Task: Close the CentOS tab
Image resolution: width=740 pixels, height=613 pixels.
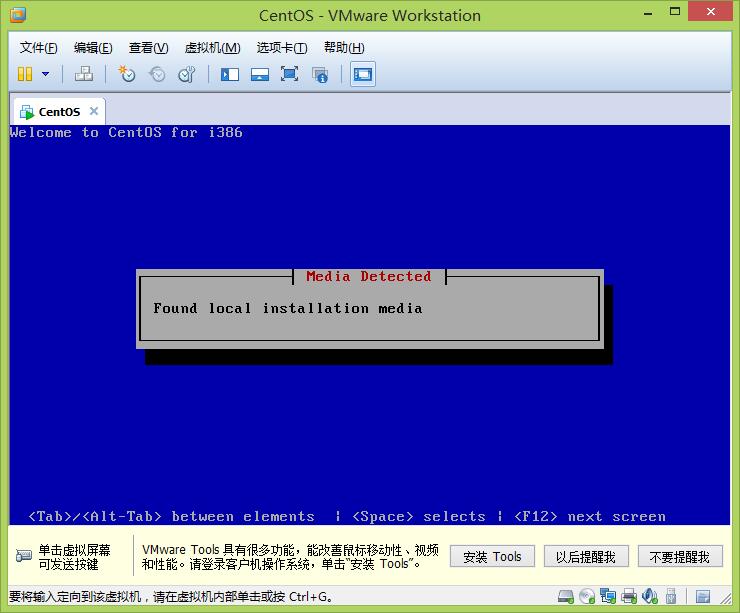Action: (x=94, y=111)
